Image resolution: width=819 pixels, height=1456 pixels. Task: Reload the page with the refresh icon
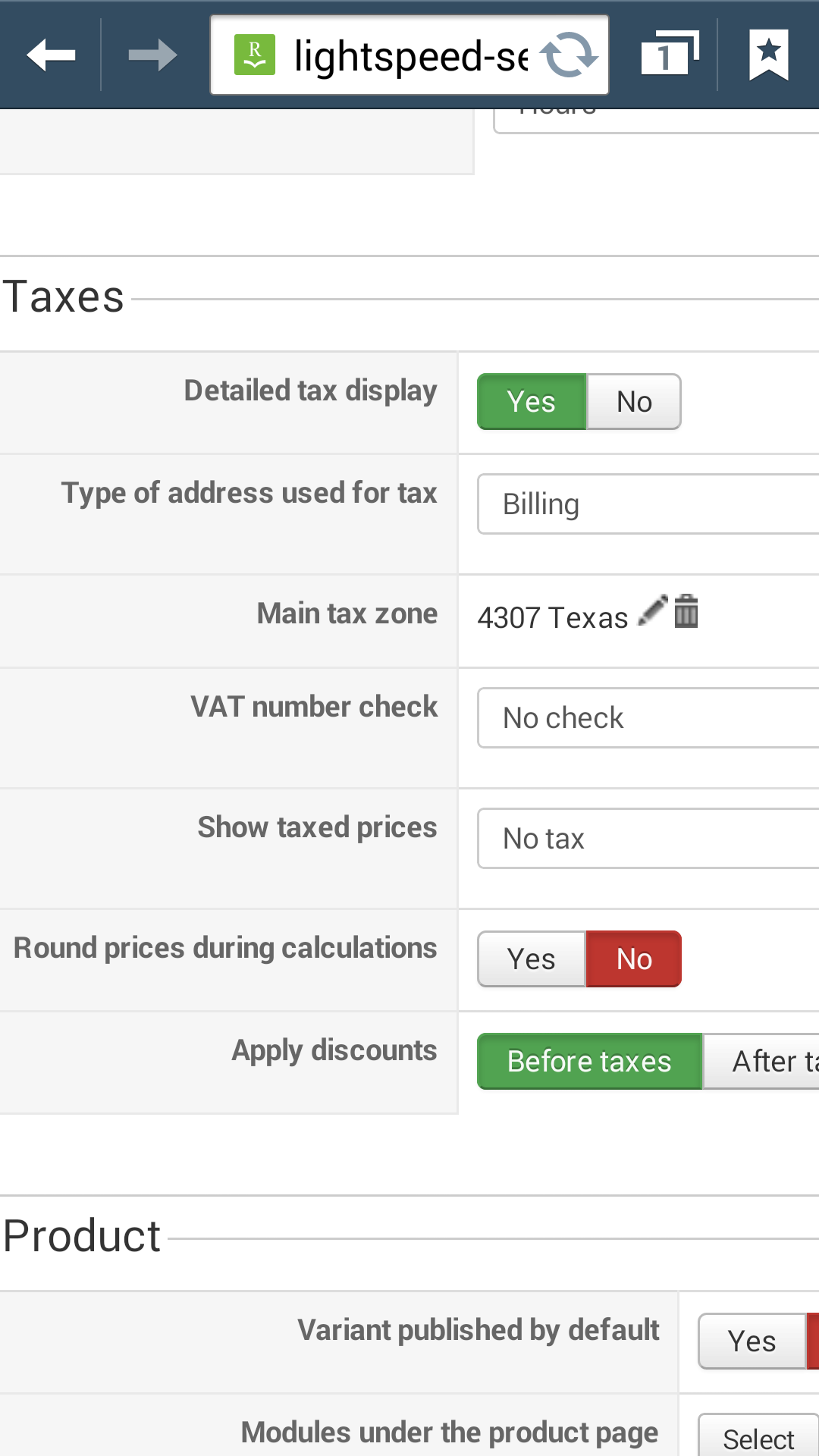(569, 55)
